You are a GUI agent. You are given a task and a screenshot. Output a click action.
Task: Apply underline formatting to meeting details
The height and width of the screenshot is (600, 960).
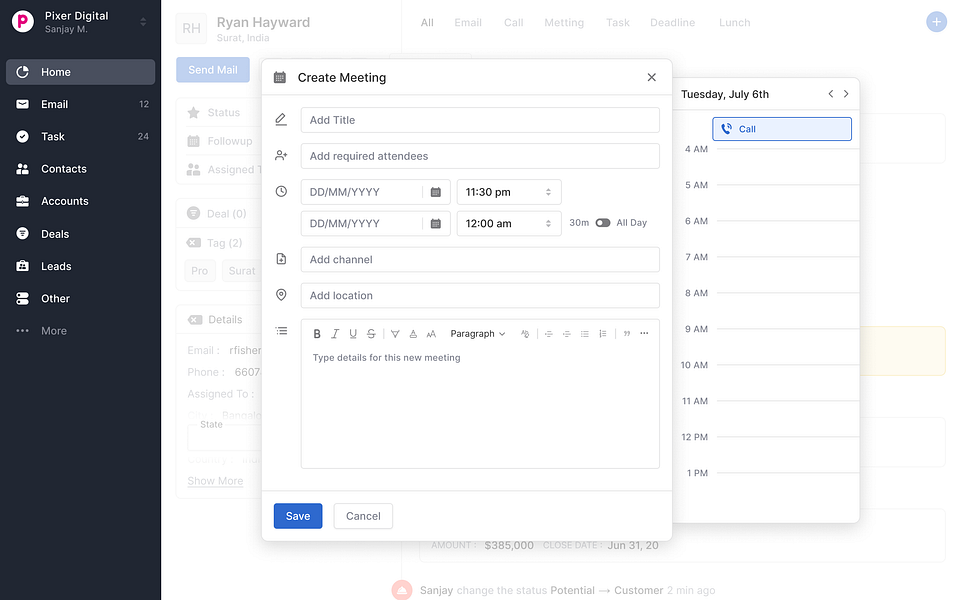point(352,333)
